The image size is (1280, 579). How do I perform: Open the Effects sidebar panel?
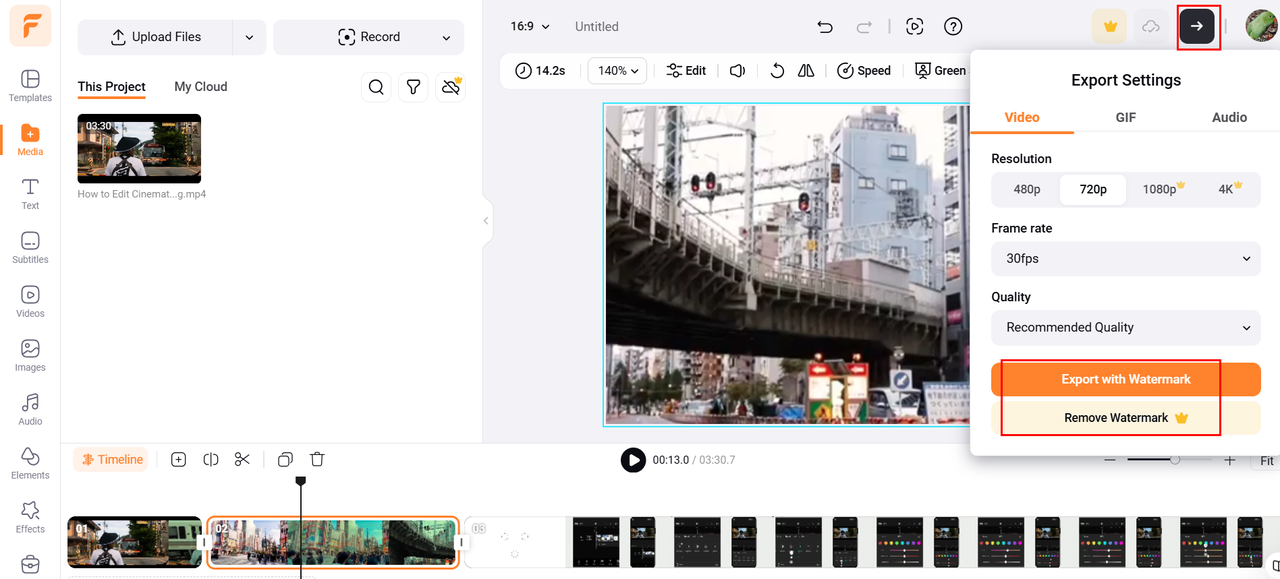pos(30,518)
